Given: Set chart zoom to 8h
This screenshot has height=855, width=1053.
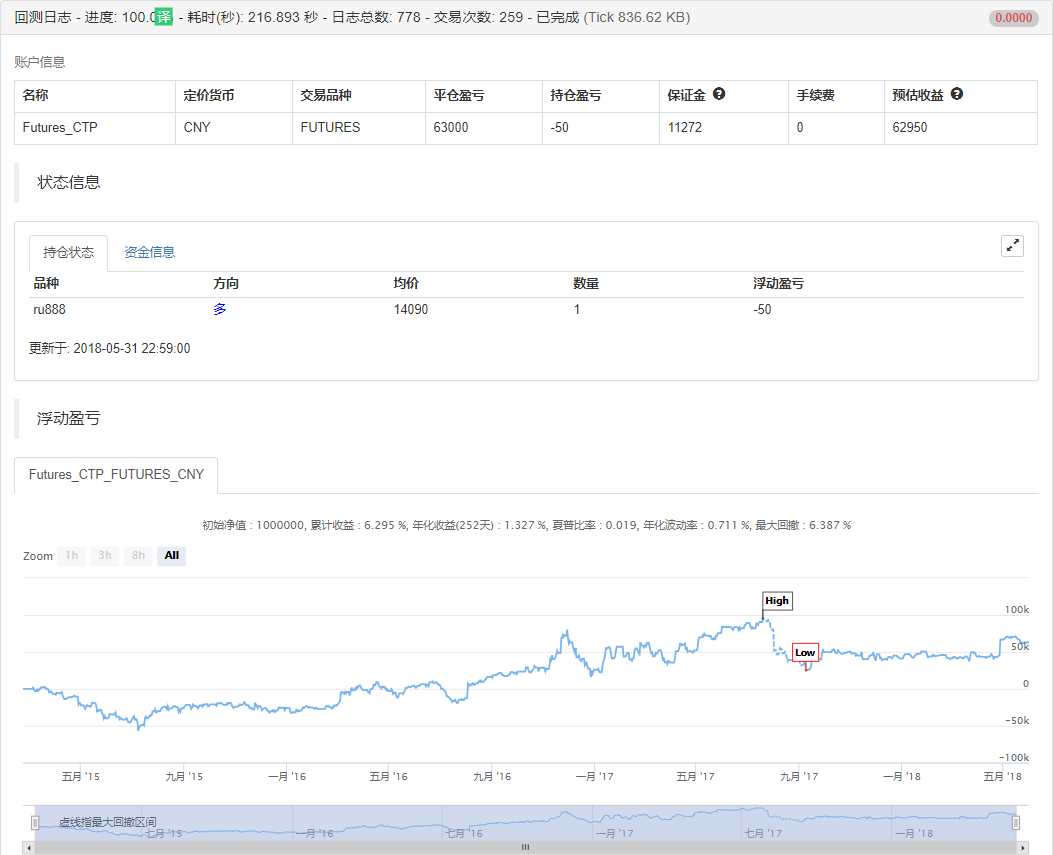Looking at the screenshot, I should [x=138, y=556].
